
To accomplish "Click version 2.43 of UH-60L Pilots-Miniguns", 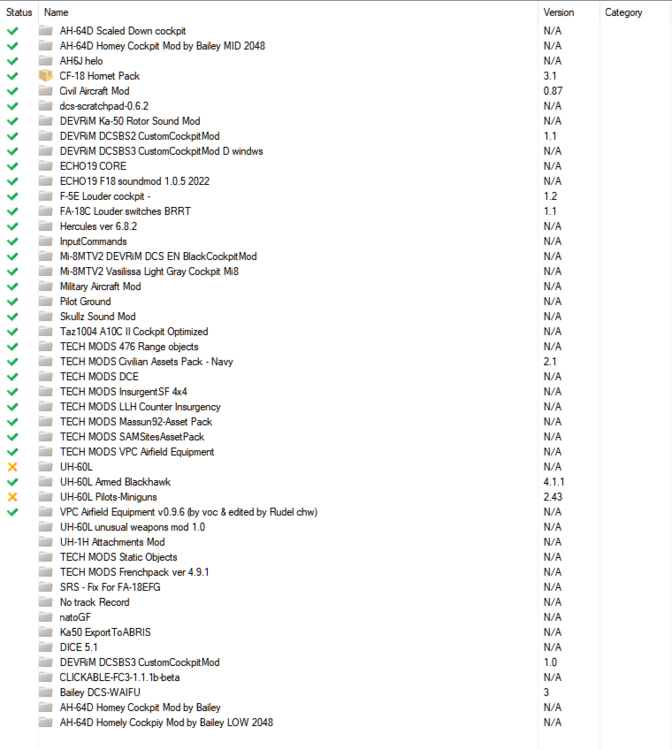I will point(553,497).
